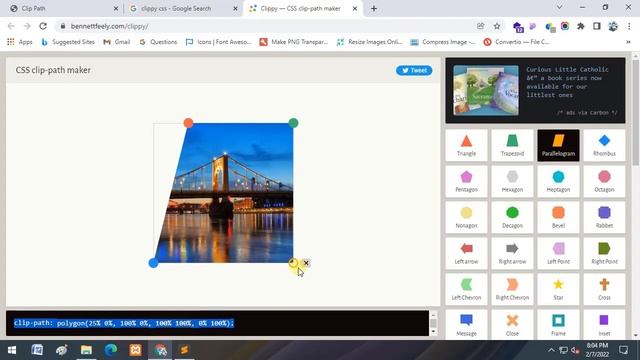Click the address bar URL

(x=109, y=26)
